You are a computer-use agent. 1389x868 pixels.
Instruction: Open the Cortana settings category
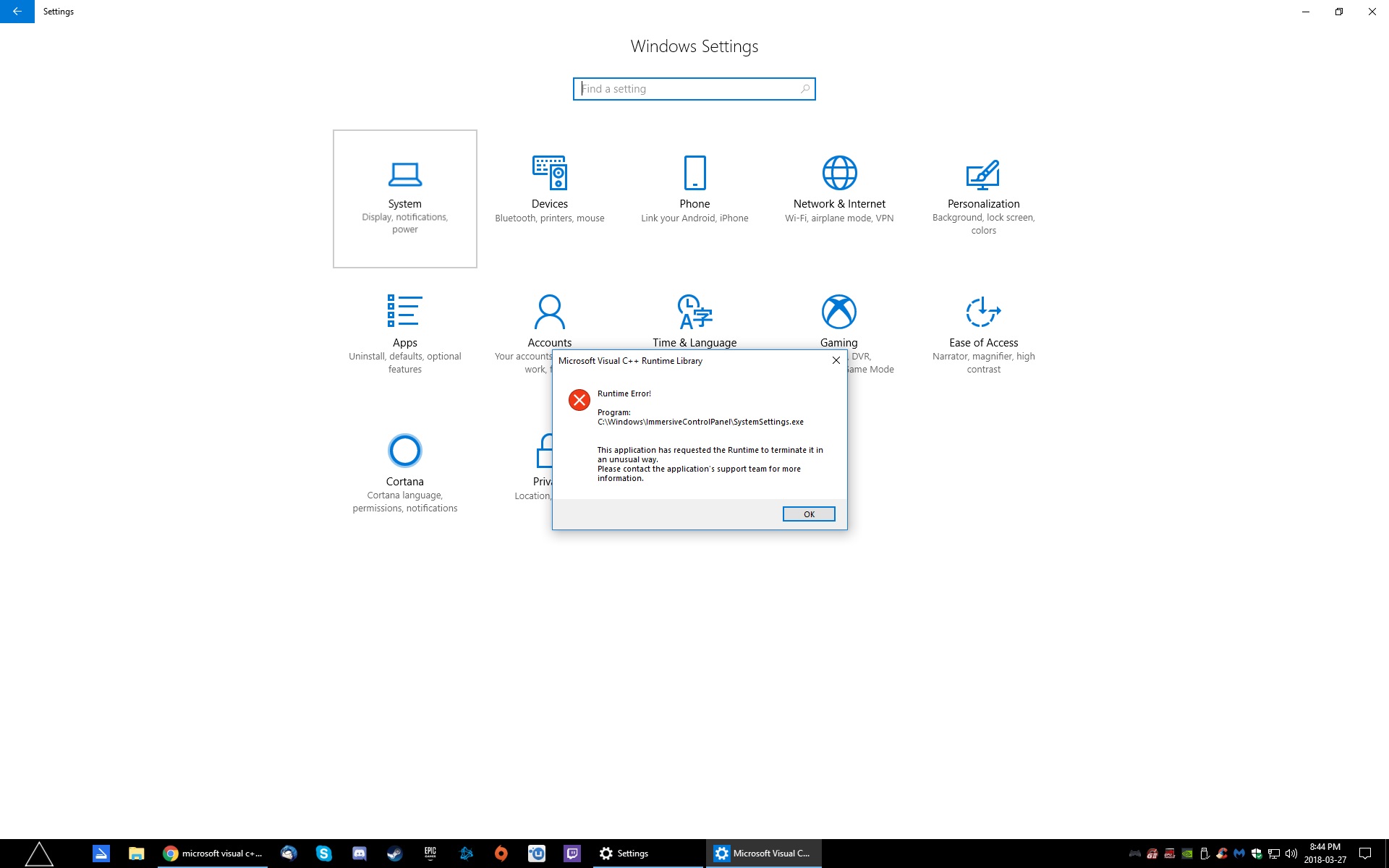tap(404, 473)
